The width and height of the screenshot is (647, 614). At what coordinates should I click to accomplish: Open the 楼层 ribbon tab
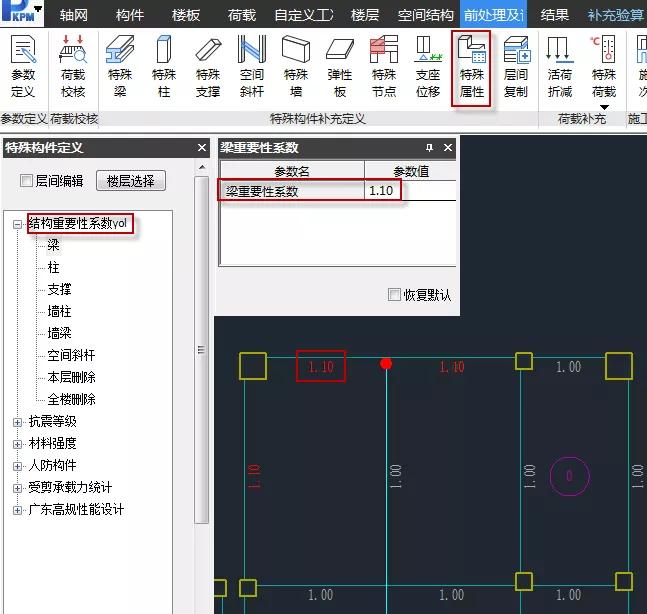coord(365,15)
